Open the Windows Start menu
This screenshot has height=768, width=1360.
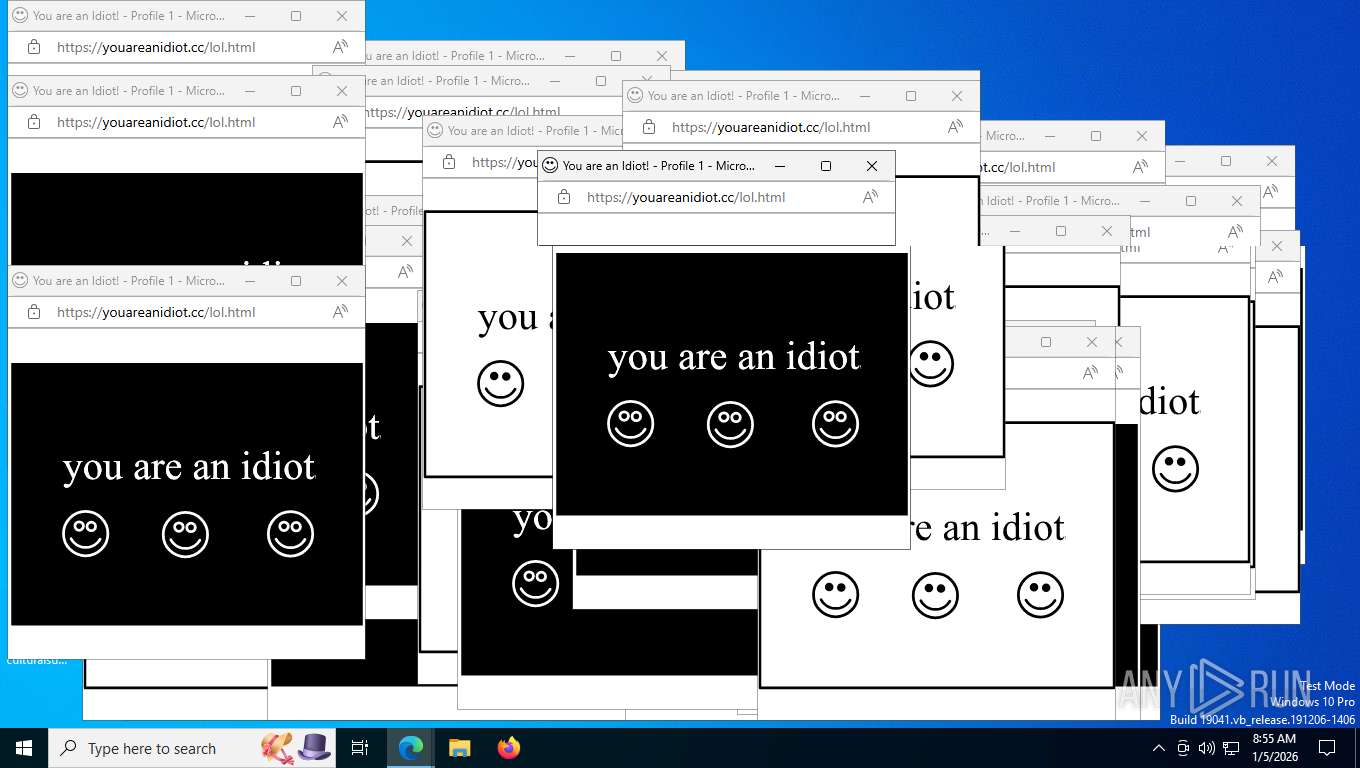point(24,748)
